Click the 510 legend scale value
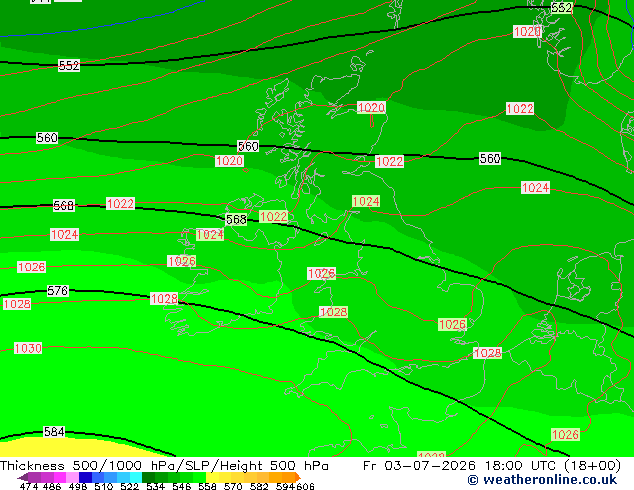Screen dimensions: 634x490 click(104, 486)
